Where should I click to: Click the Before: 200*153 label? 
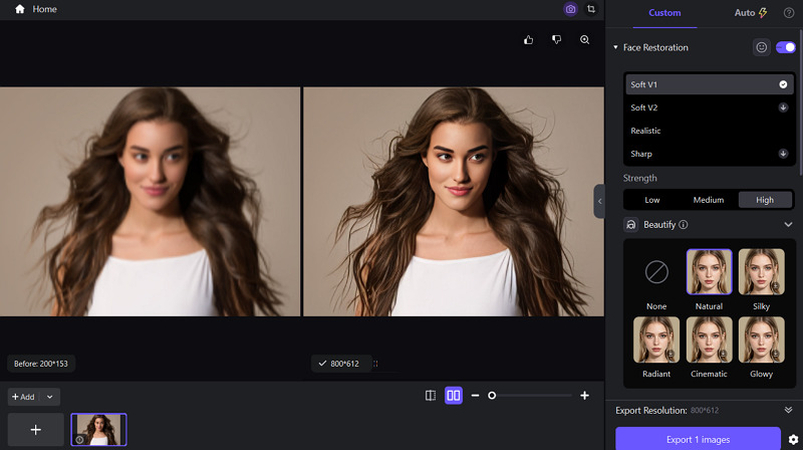pyautogui.click(x=41, y=363)
